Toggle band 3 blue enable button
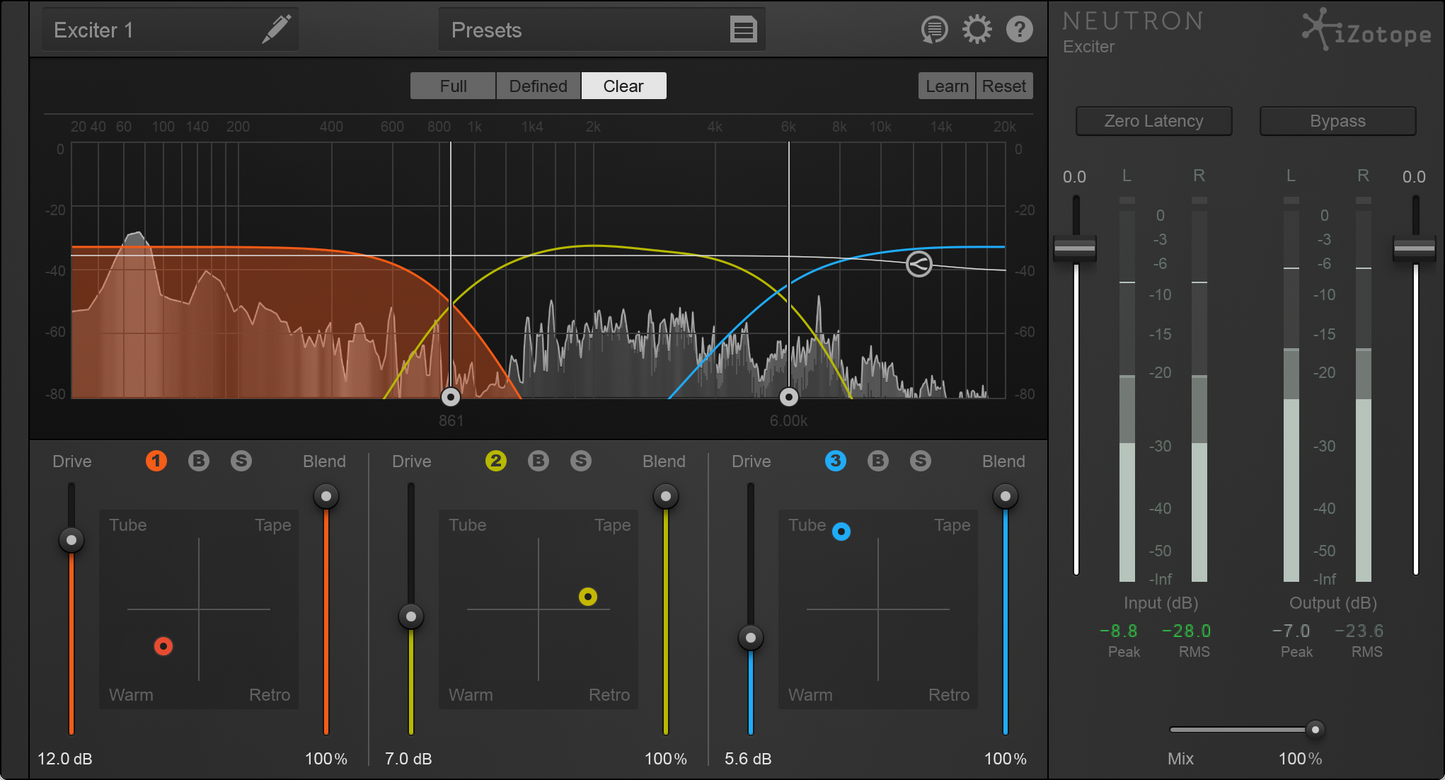The image size is (1445, 780). (x=835, y=461)
